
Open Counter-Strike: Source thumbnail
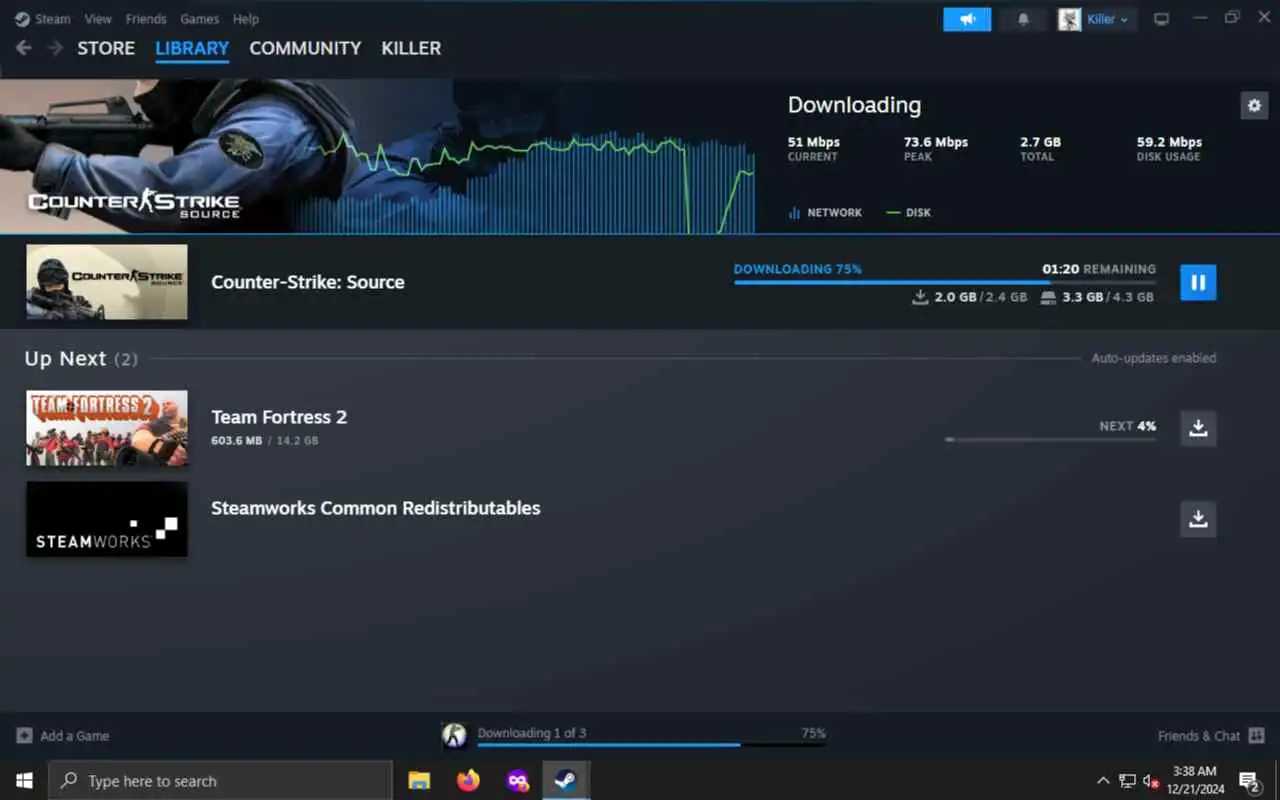(x=107, y=282)
